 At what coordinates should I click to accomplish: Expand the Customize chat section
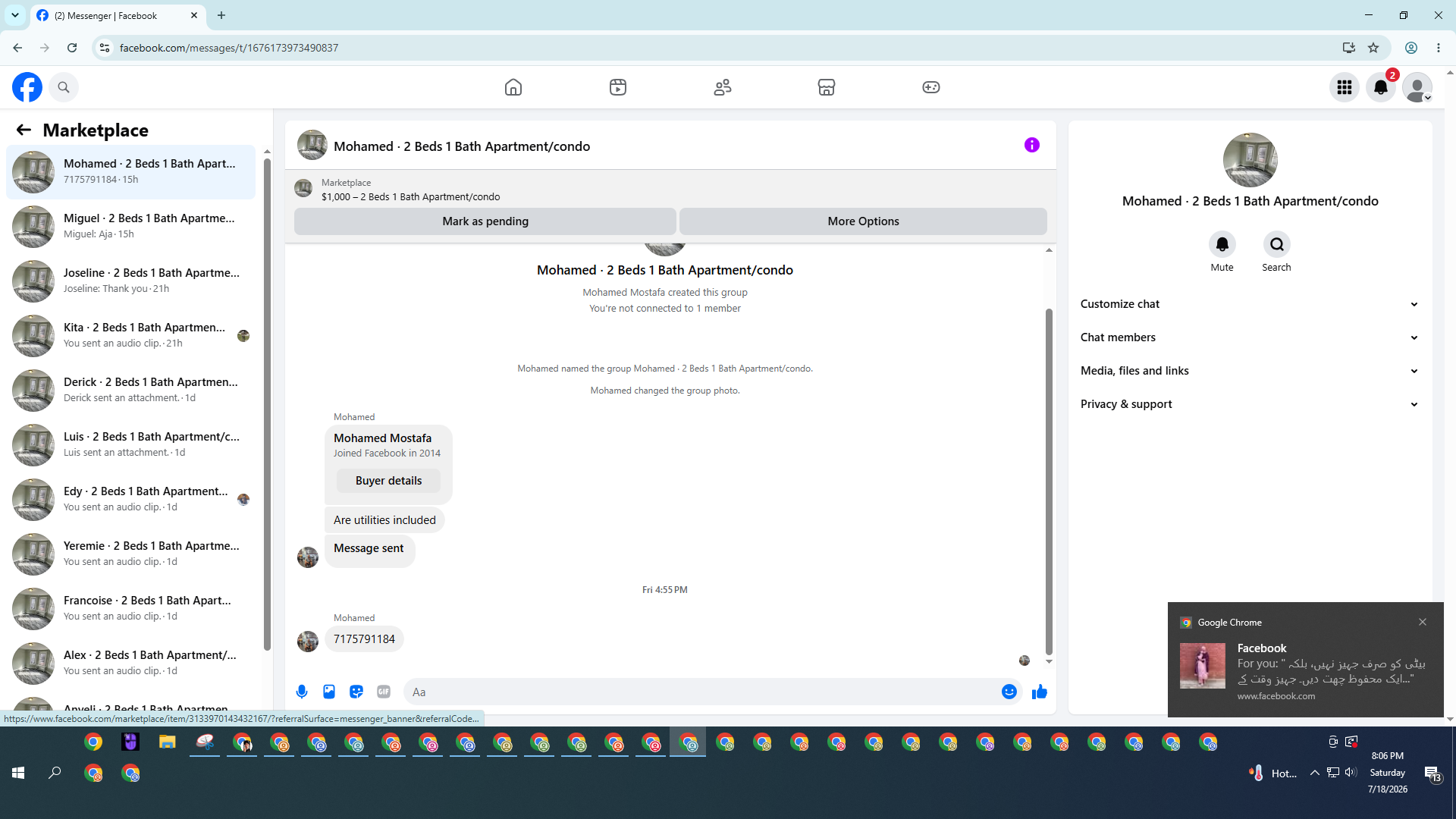[1250, 304]
